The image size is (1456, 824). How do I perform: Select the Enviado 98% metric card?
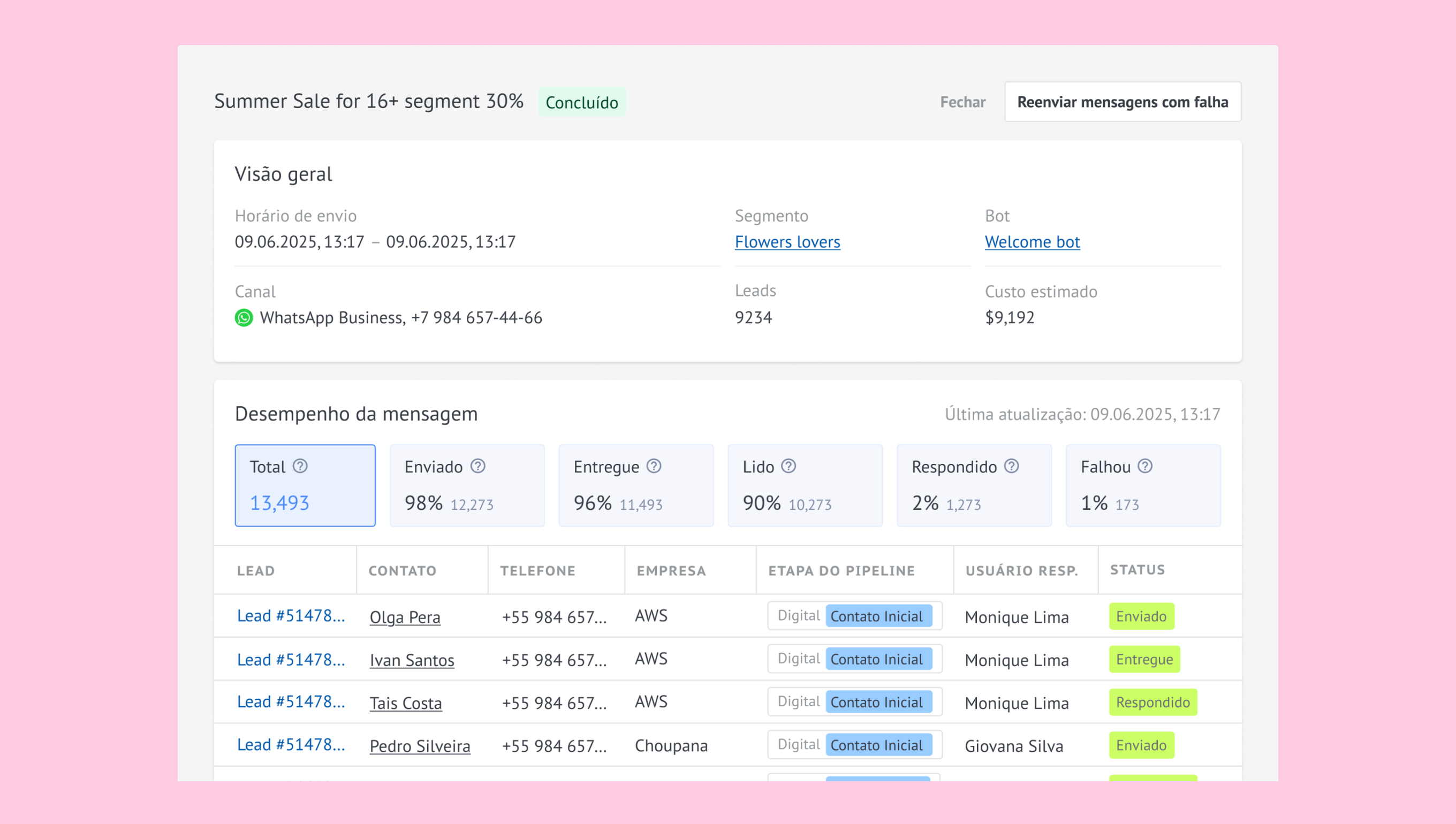click(x=467, y=486)
